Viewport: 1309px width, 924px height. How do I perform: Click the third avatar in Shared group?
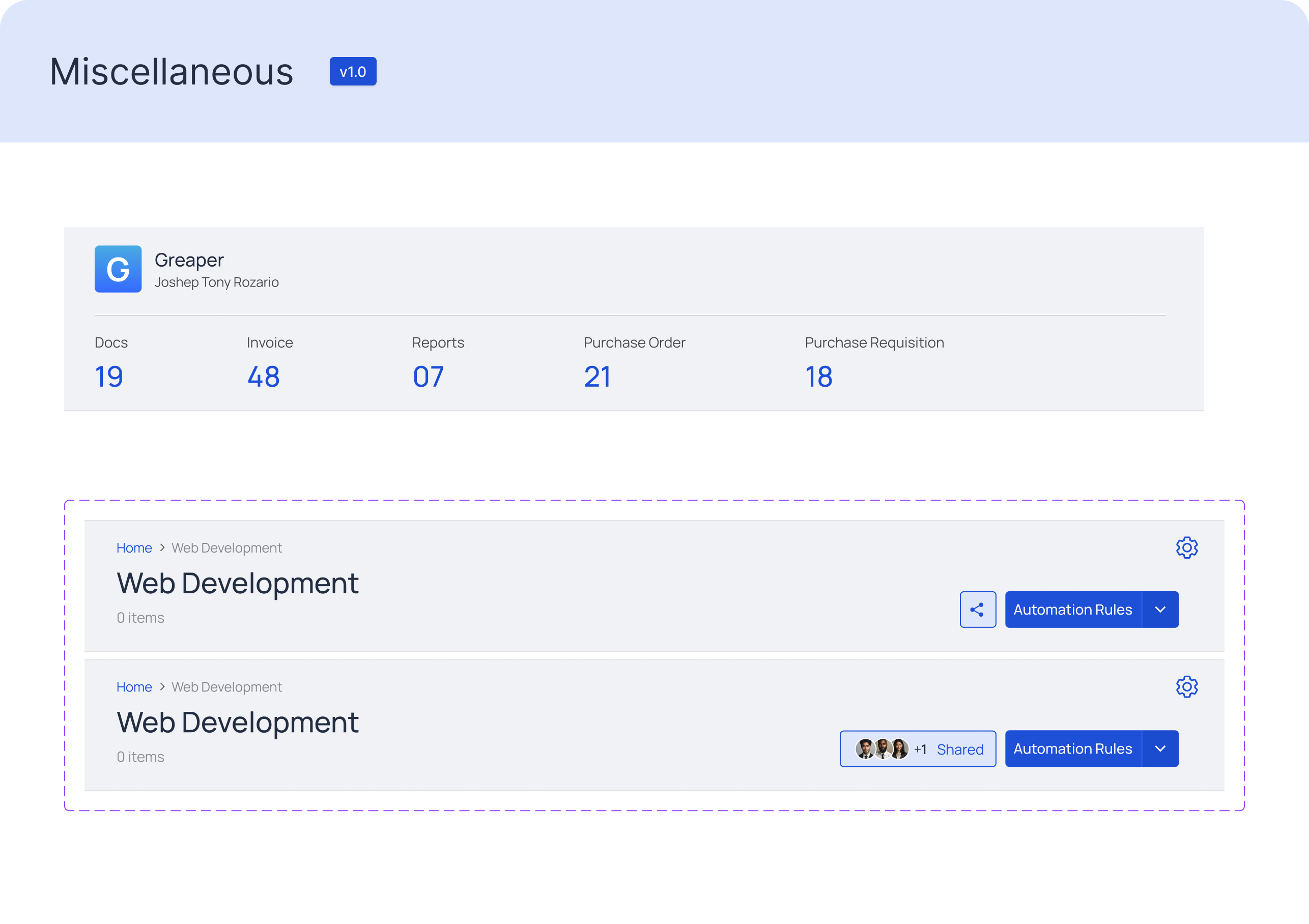click(x=900, y=749)
